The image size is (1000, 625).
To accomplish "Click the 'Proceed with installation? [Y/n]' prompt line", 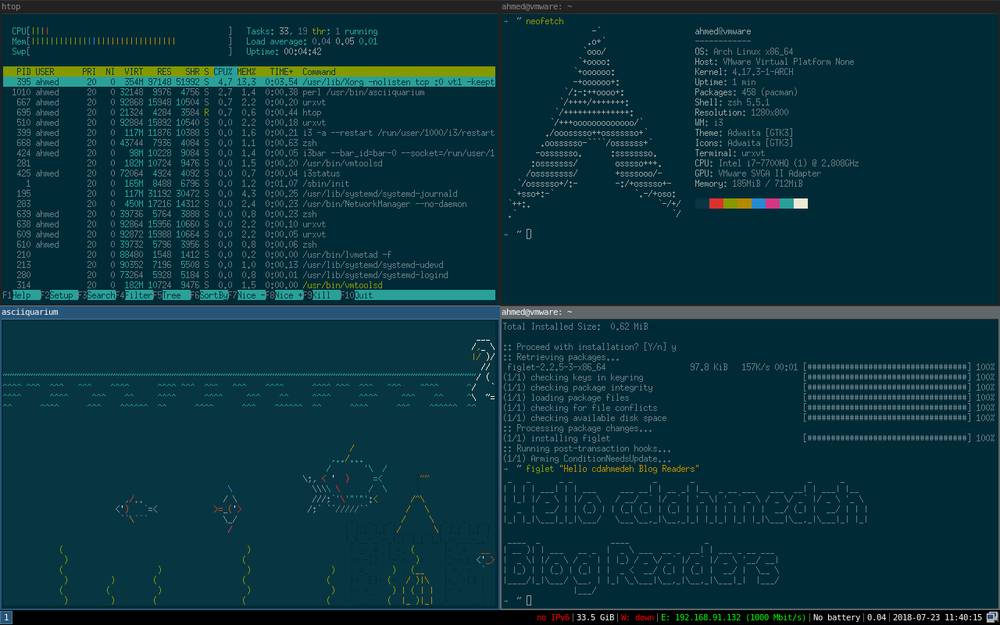I will coord(590,347).
